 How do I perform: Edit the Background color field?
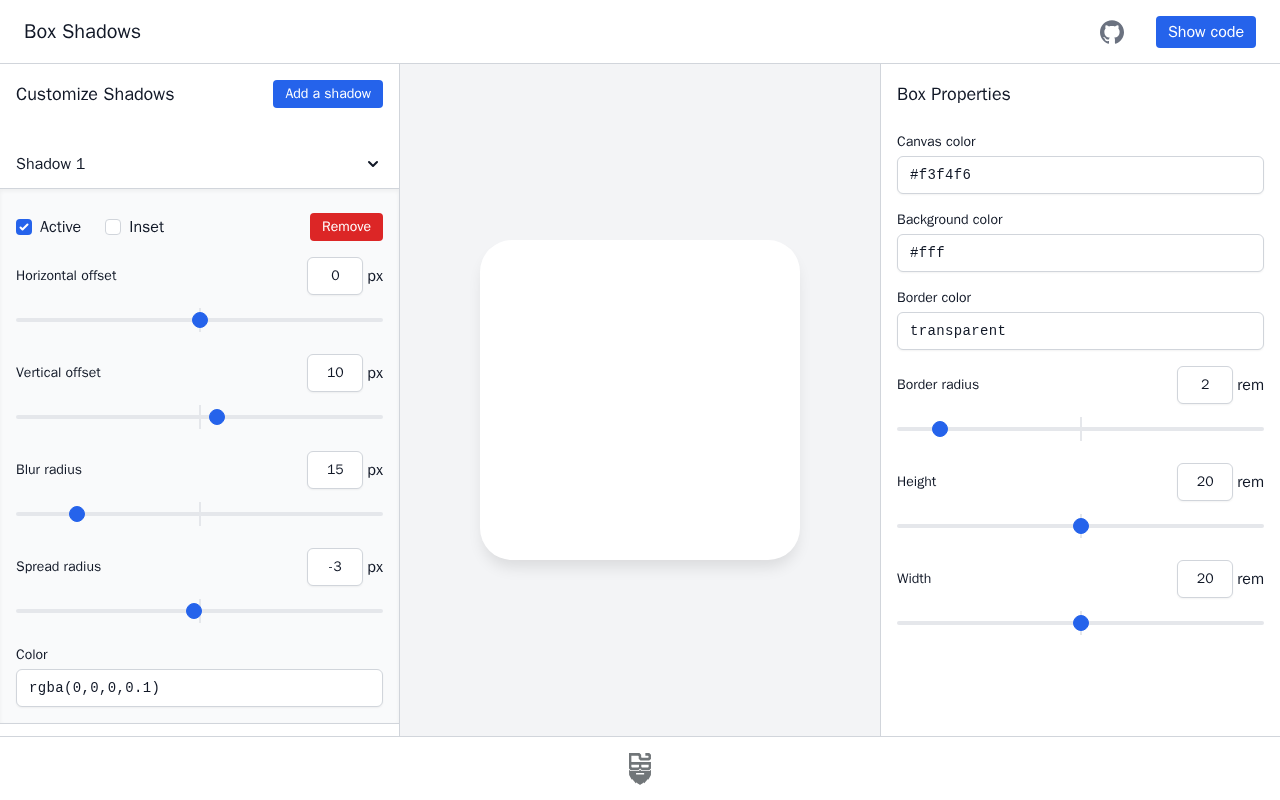pos(1080,253)
